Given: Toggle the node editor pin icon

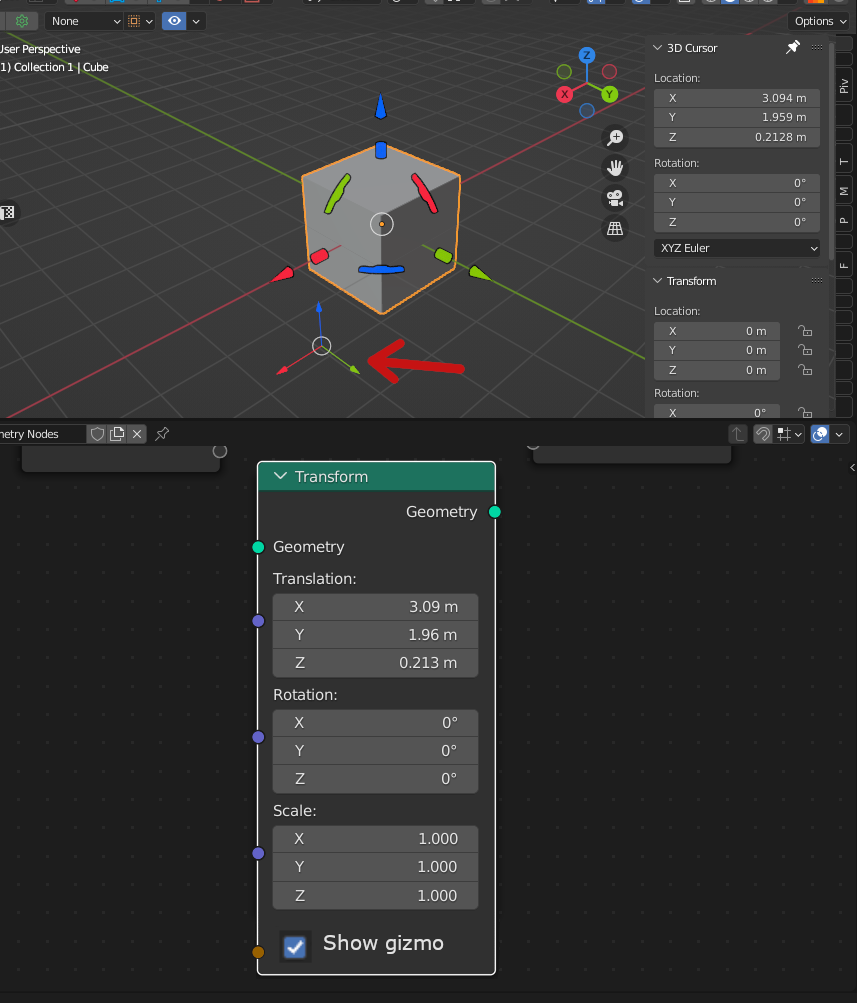Looking at the screenshot, I should pyautogui.click(x=162, y=434).
